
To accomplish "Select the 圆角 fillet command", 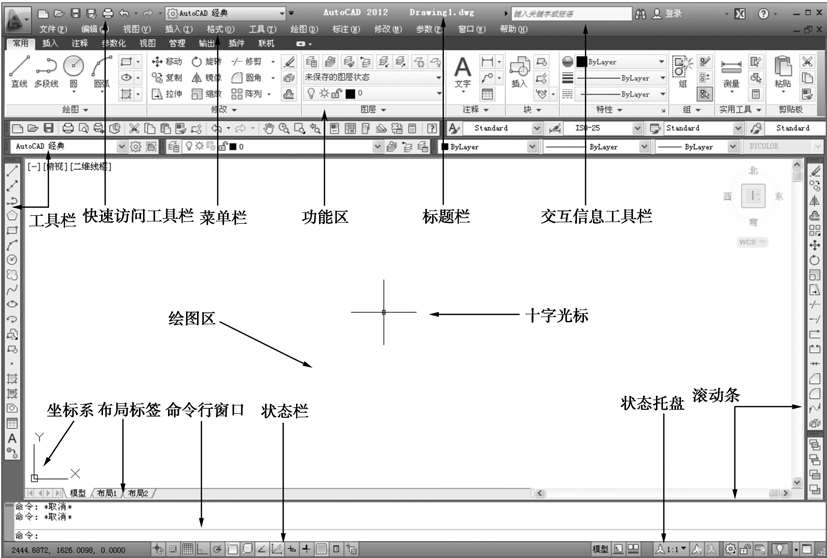I will 247,78.
